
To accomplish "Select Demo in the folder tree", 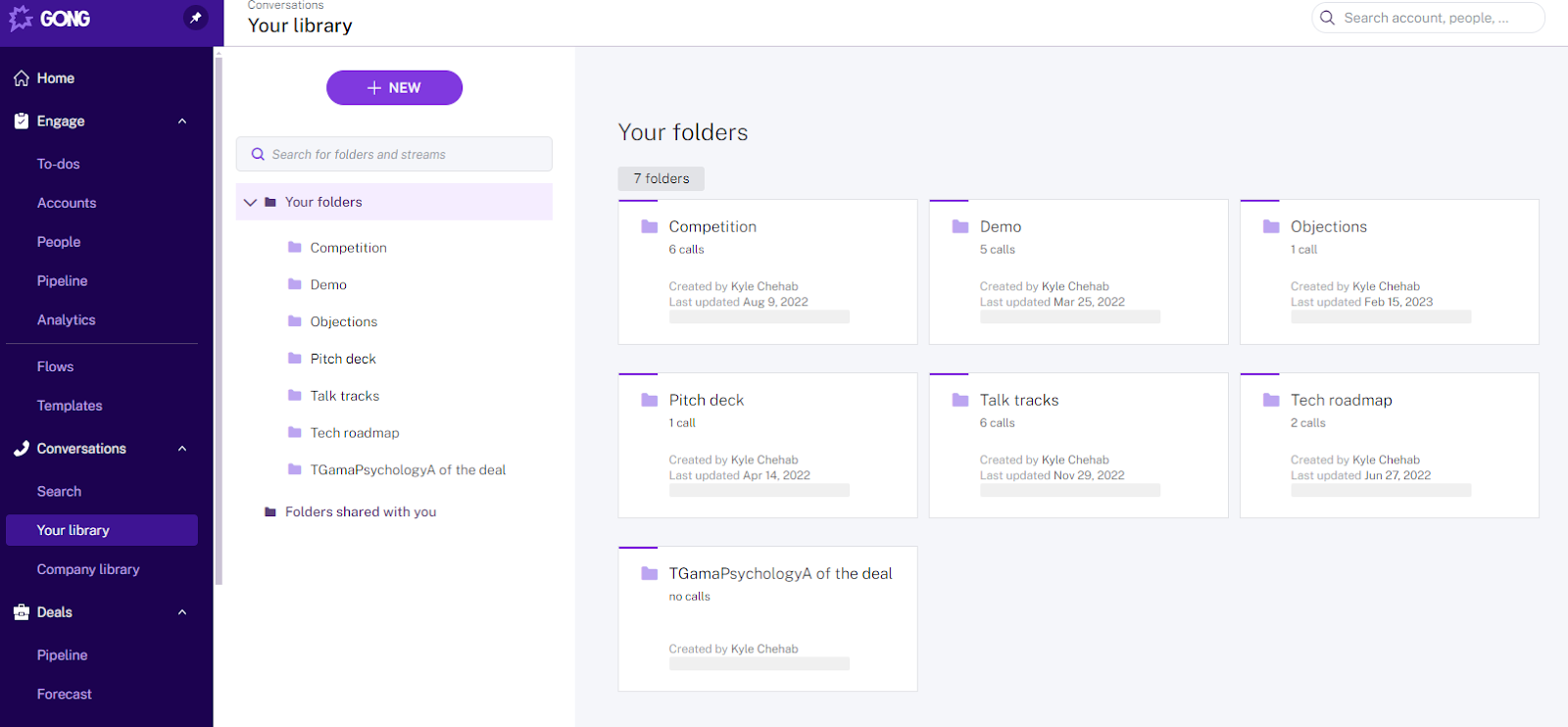I will click(x=328, y=285).
